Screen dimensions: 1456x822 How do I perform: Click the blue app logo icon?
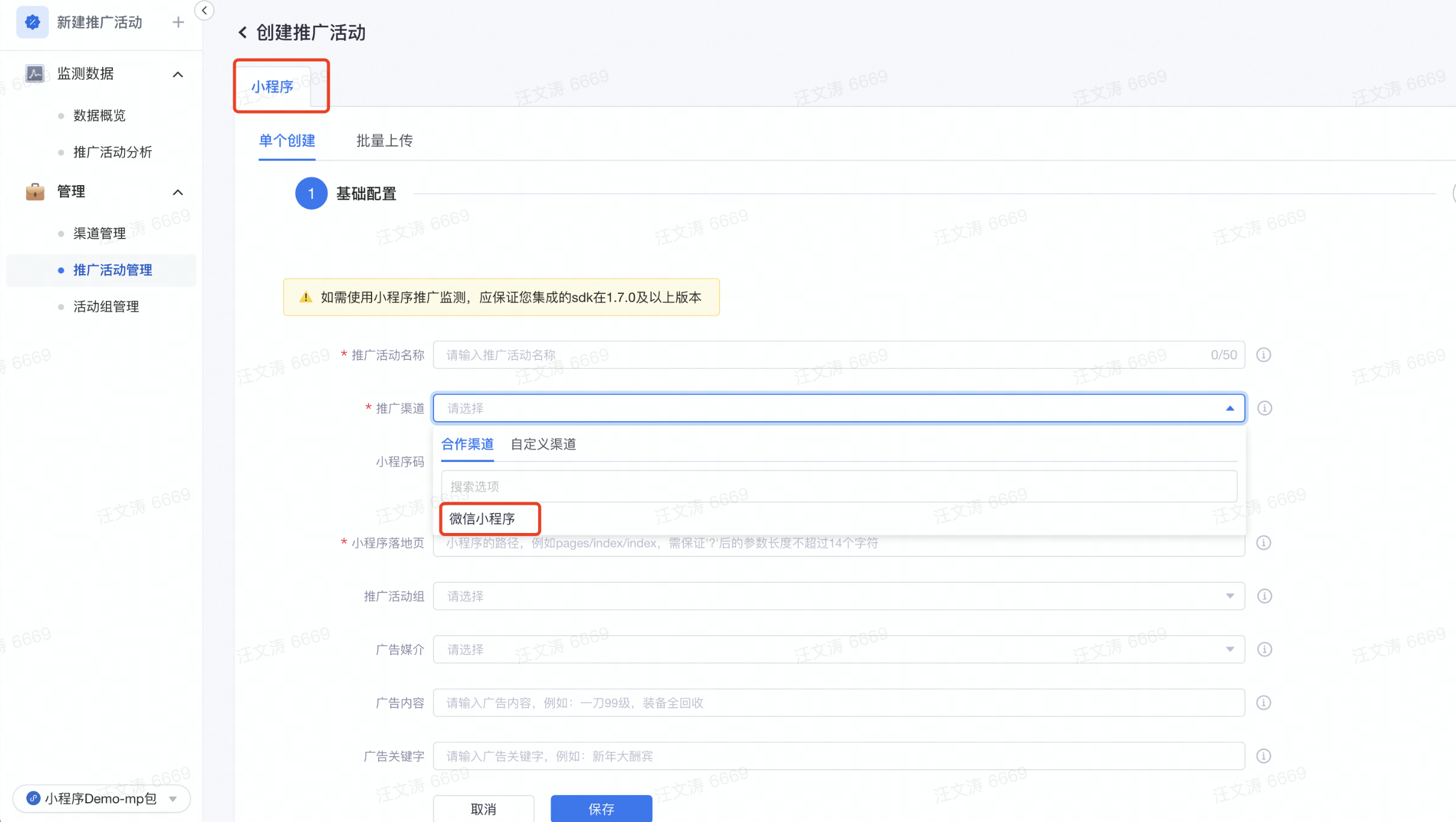tap(32, 22)
